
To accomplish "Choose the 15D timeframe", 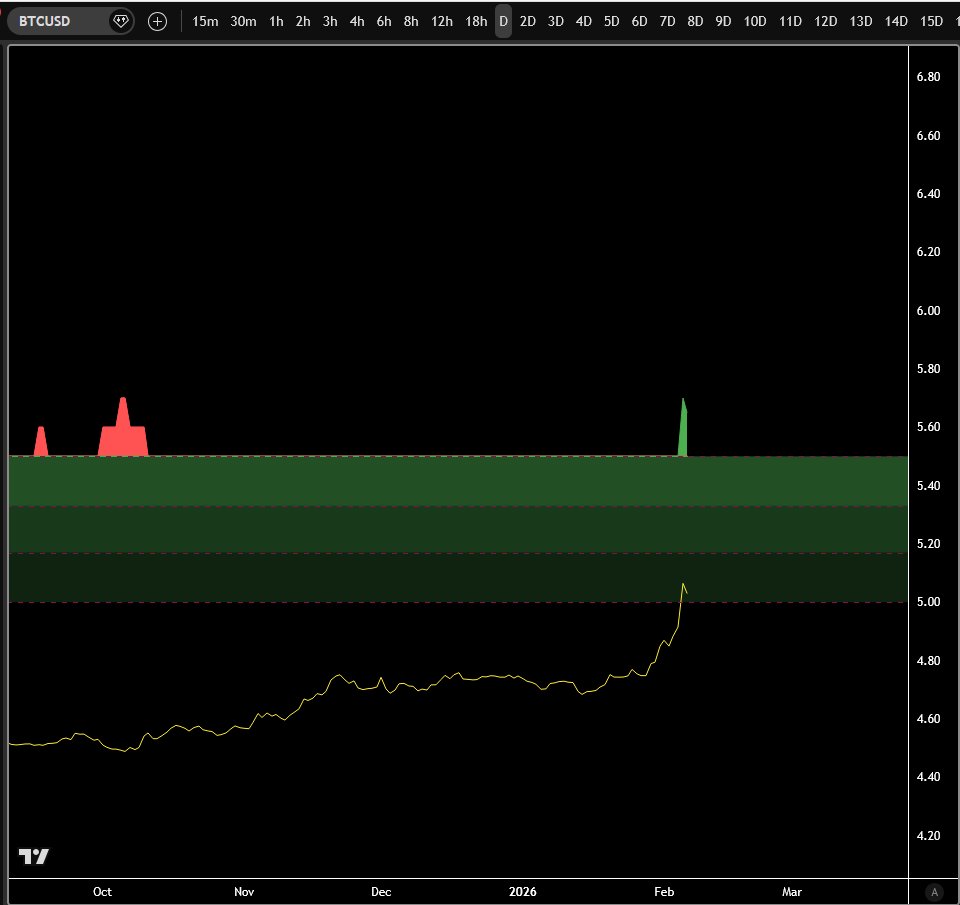I will (x=931, y=21).
